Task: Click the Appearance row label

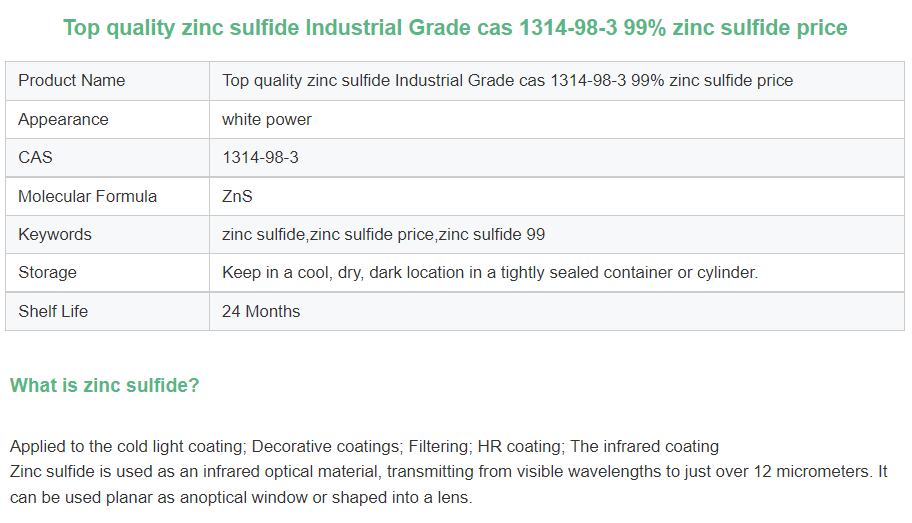Action: pos(63,119)
